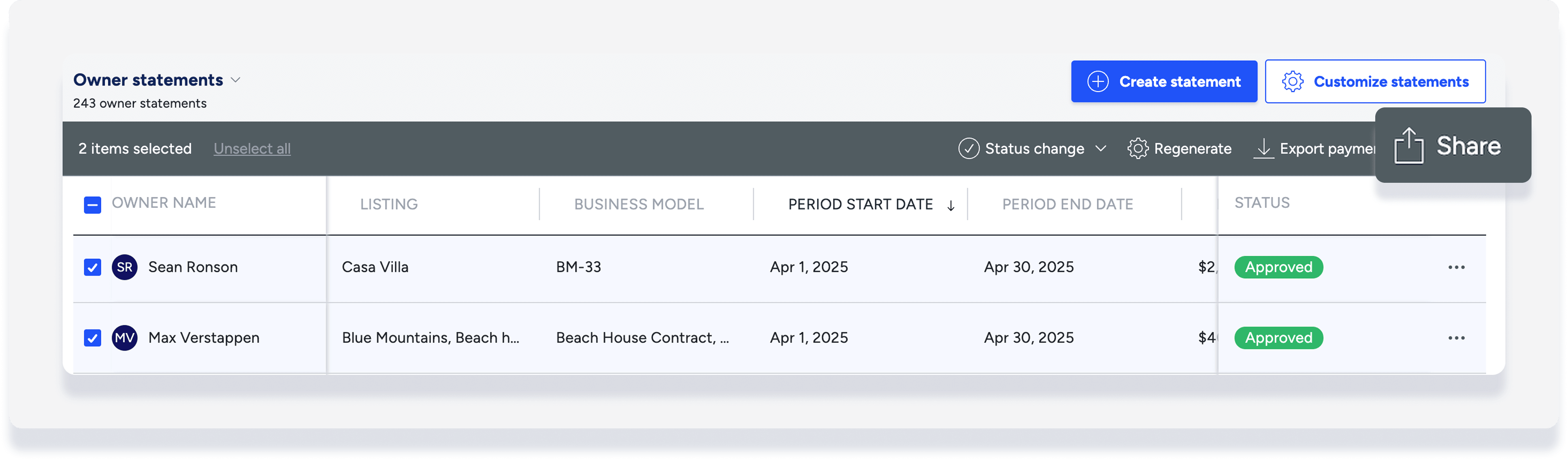Expand the Owner statements view dropdown
1568x460 pixels.
pyautogui.click(x=236, y=80)
